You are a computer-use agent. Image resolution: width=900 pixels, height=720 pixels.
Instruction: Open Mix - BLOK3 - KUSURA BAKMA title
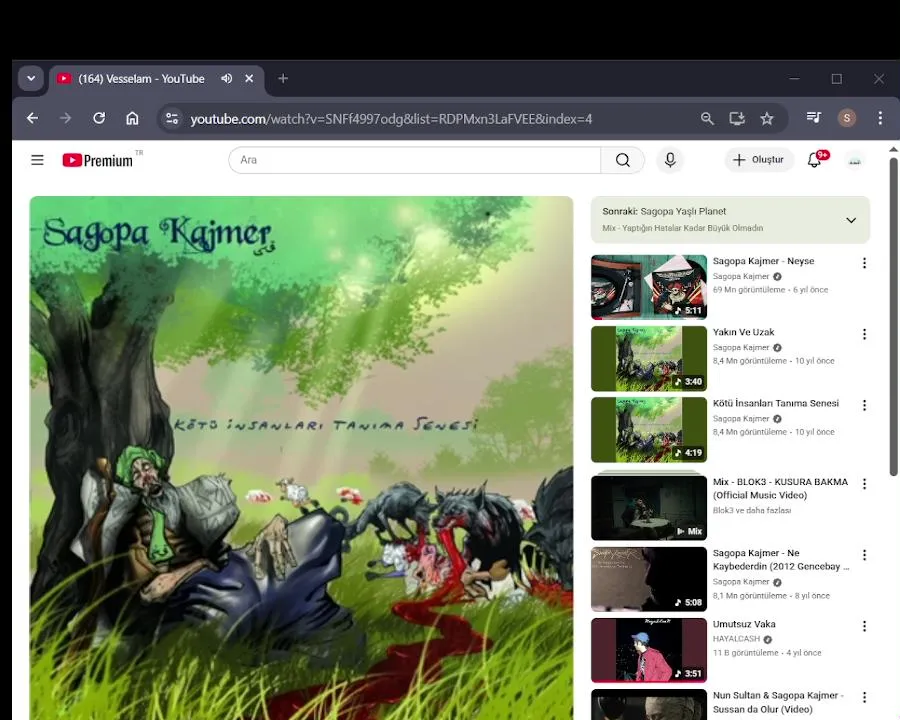[780, 489]
